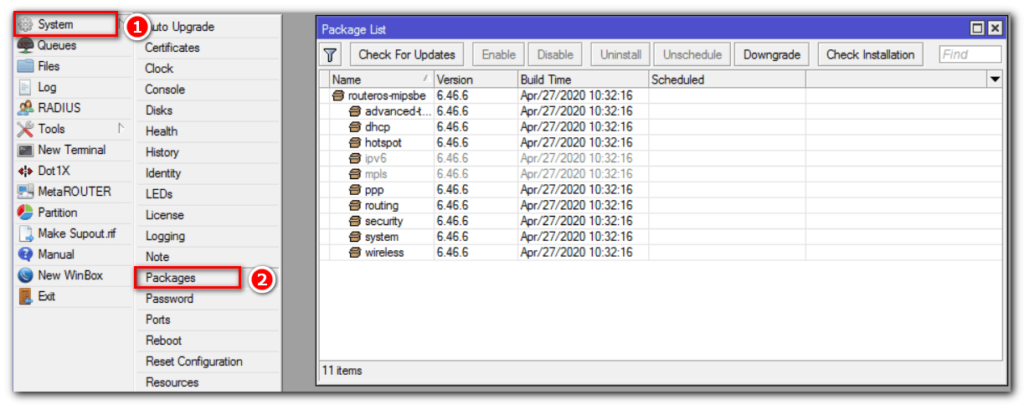Viewport: 1024px width, 405px height.
Task: Click the MetaROUTER icon
Action: 25,192
